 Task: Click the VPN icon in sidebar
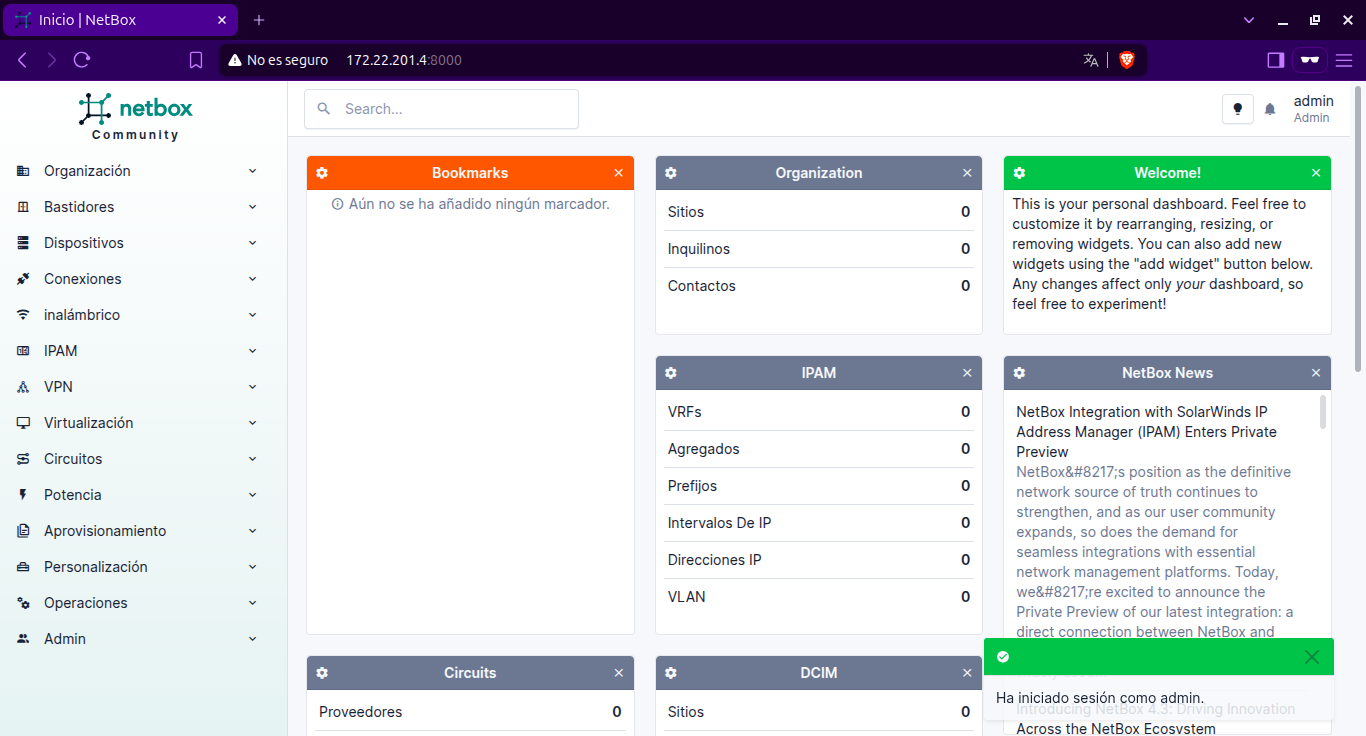[x=23, y=387]
